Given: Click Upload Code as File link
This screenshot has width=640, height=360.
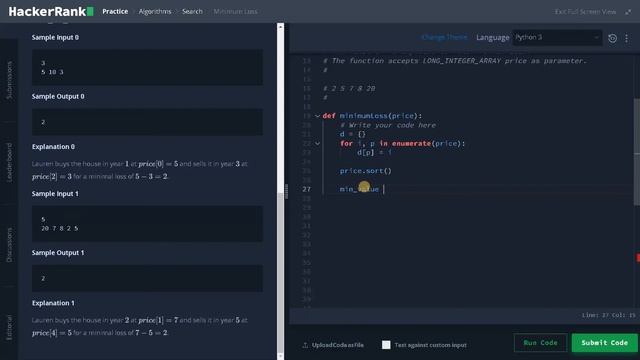Looking at the screenshot, I should pos(338,345).
